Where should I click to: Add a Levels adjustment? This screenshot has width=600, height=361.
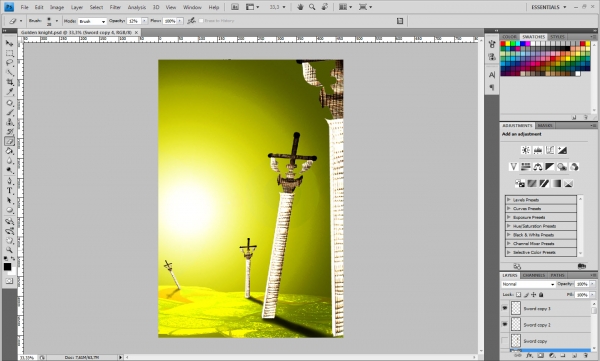pyautogui.click(x=538, y=150)
